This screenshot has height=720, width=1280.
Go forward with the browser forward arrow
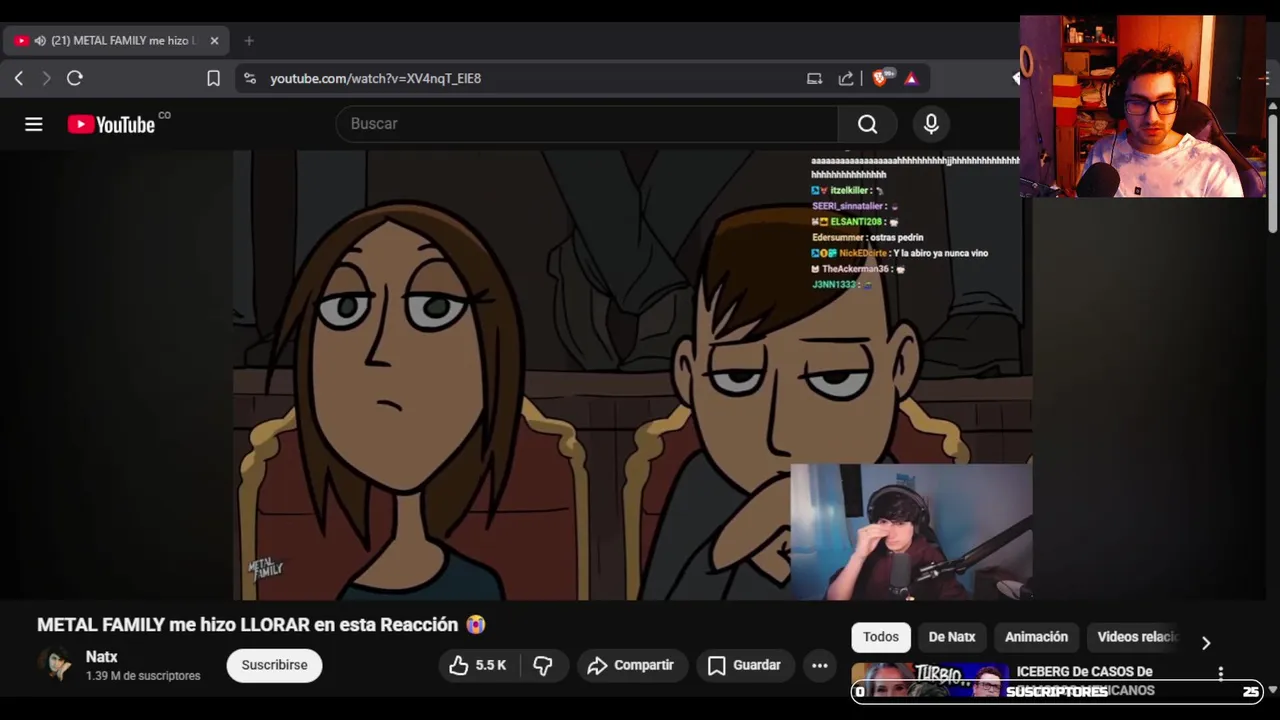coord(46,78)
